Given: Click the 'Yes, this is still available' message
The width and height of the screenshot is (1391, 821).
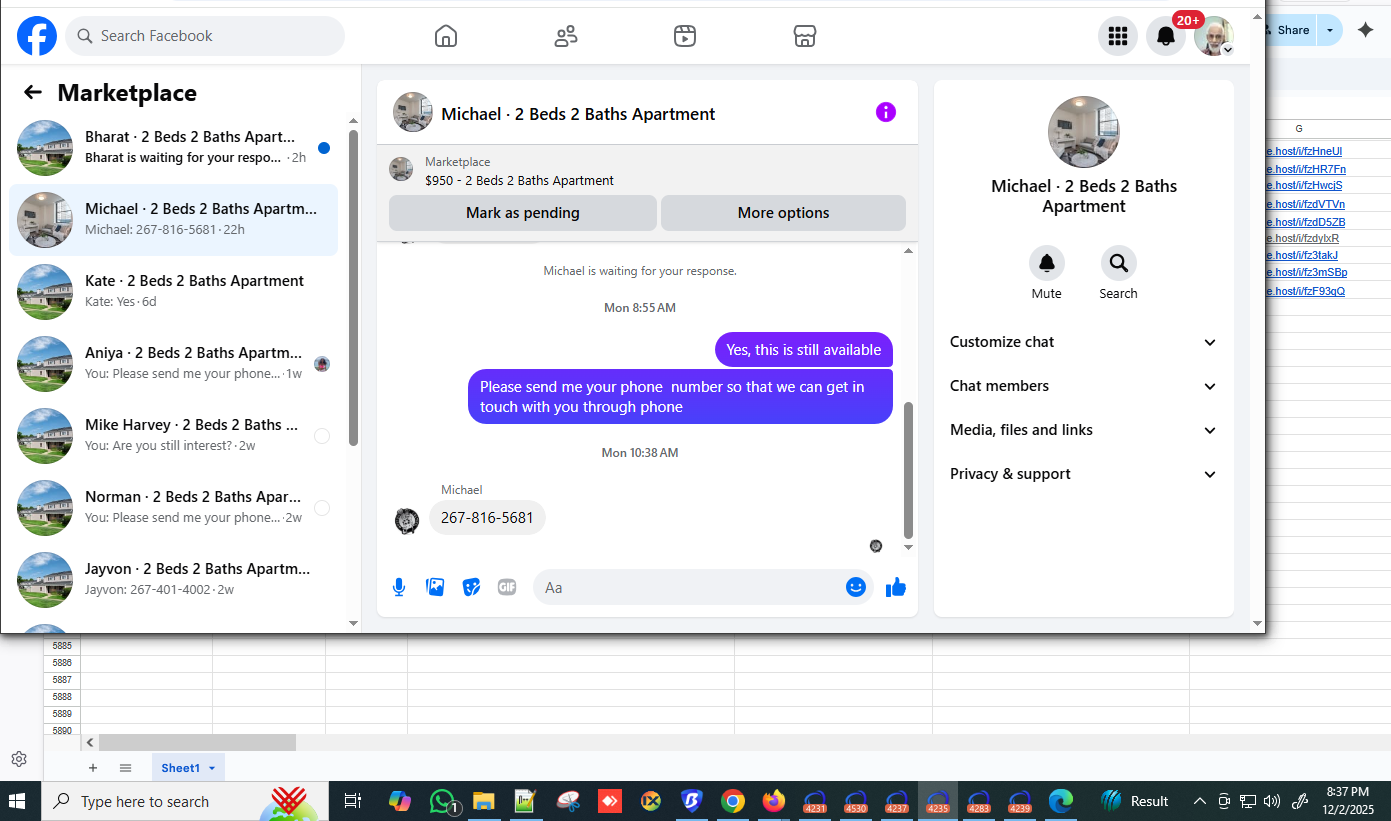Looking at the screenshot, I should (x=804, y=350).
